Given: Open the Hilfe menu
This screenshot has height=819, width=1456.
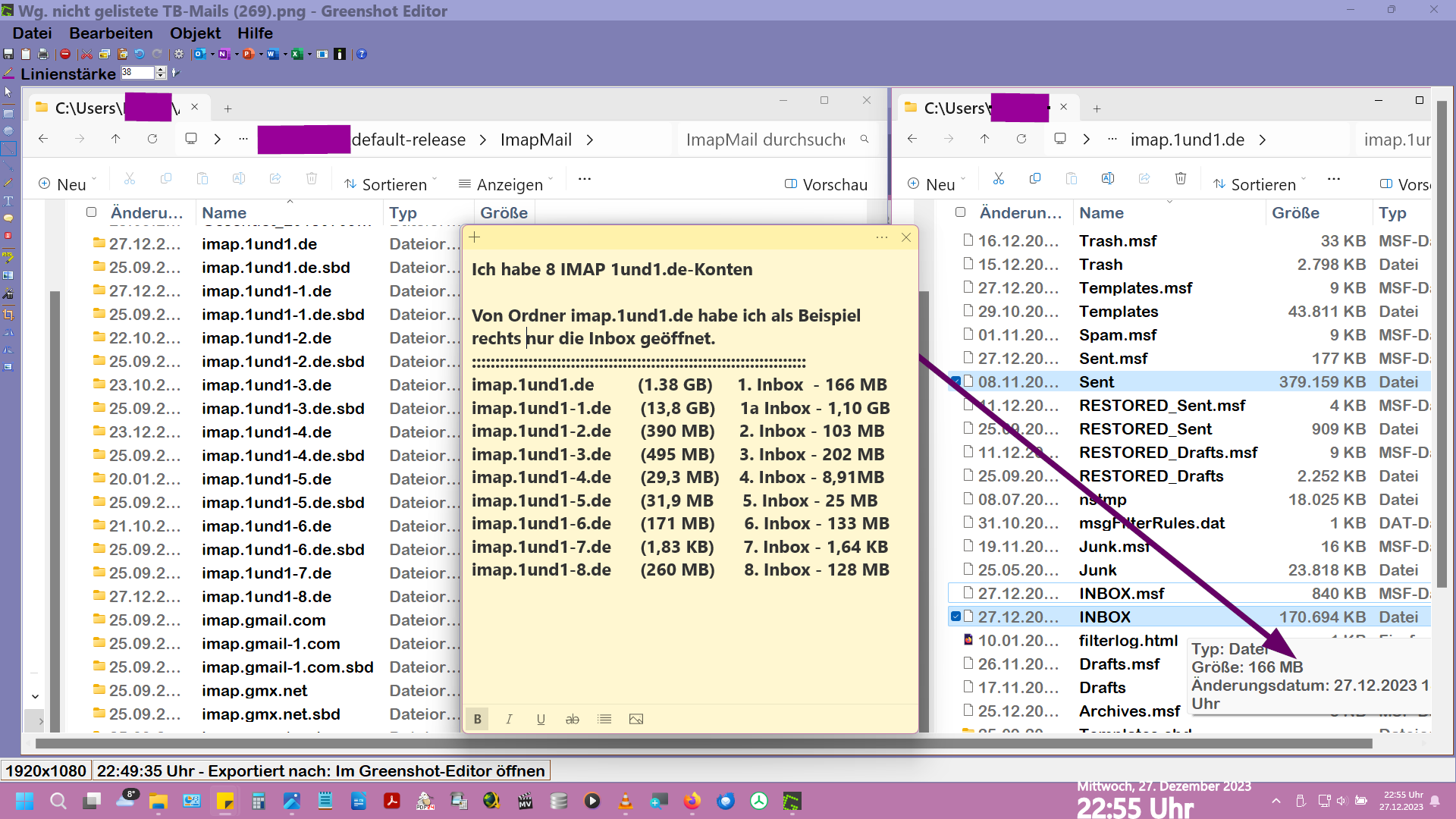Looking at the screenshot, I should click(255, 33).
